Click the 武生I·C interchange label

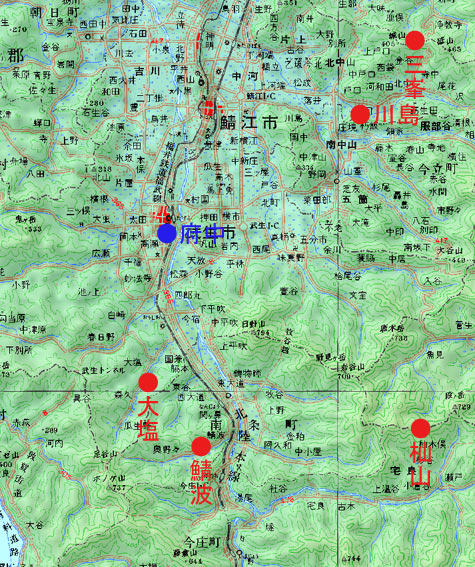pyautogui.click(x=264, y=226)
